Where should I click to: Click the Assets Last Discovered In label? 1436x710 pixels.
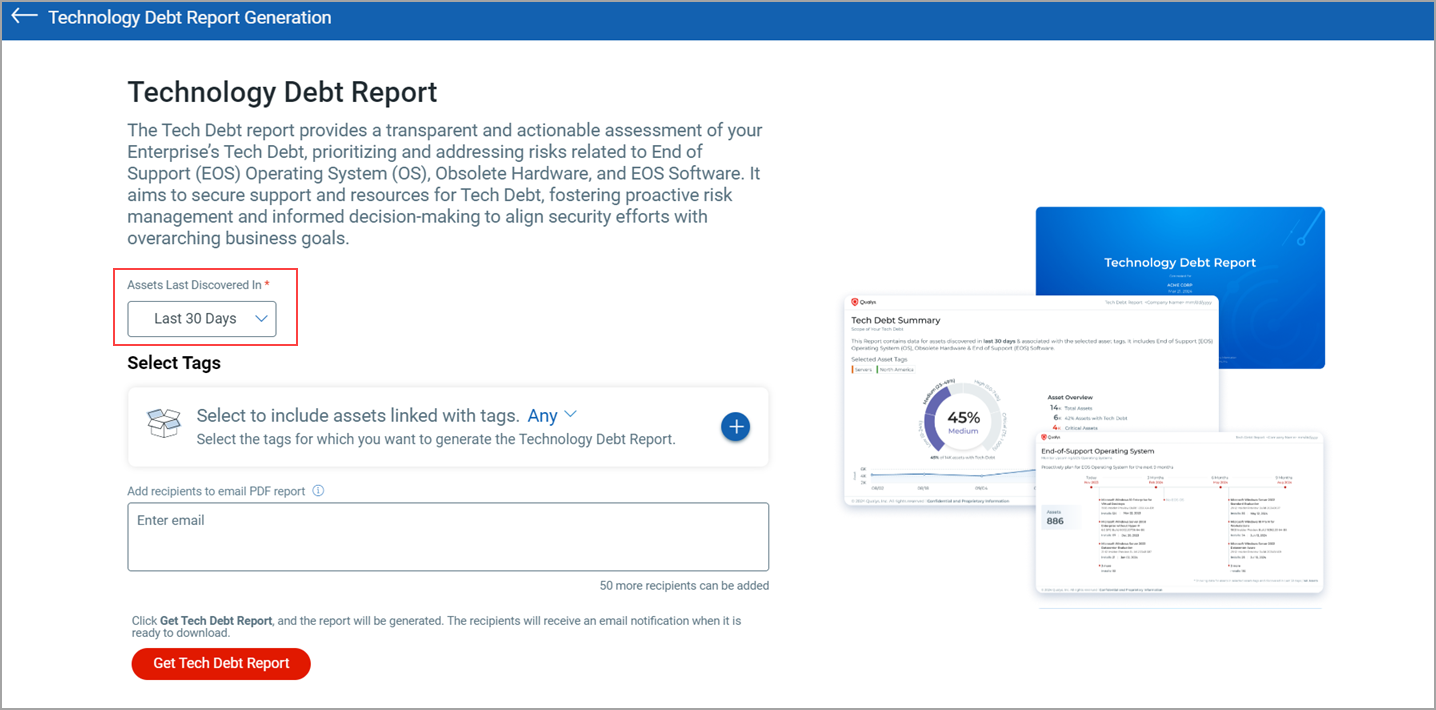[x=194, y=285]
